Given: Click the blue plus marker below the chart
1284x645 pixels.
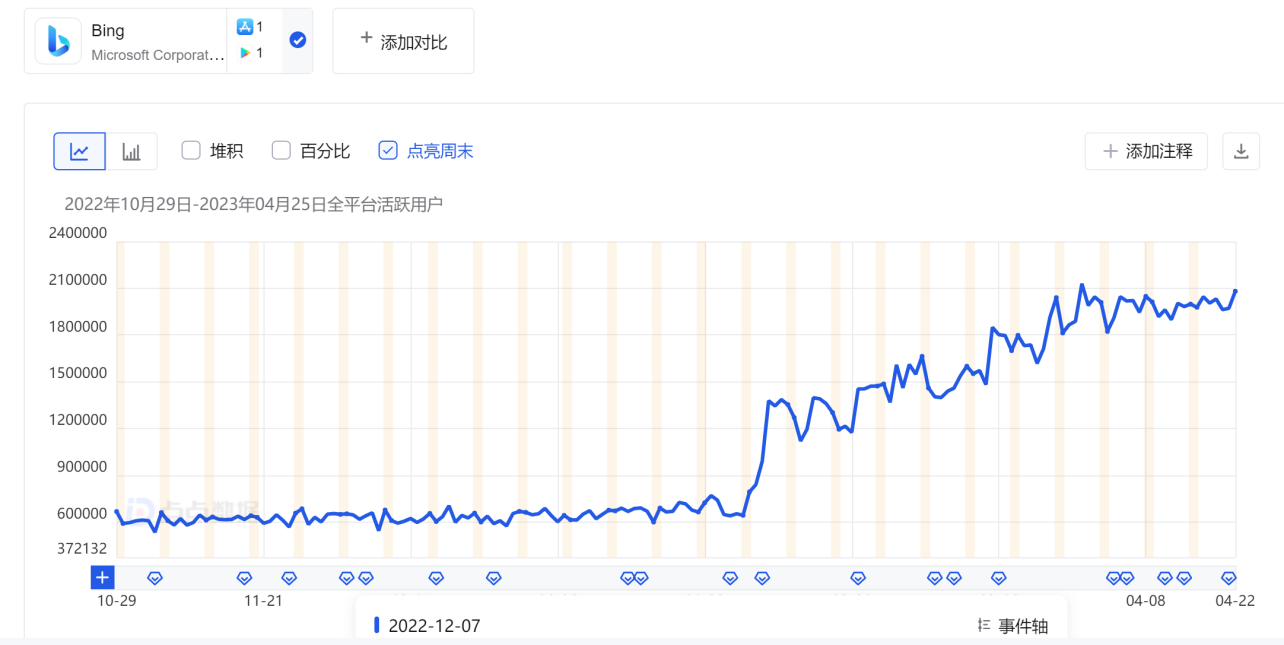Looking at the screenshot, I should tap(101, 577).
